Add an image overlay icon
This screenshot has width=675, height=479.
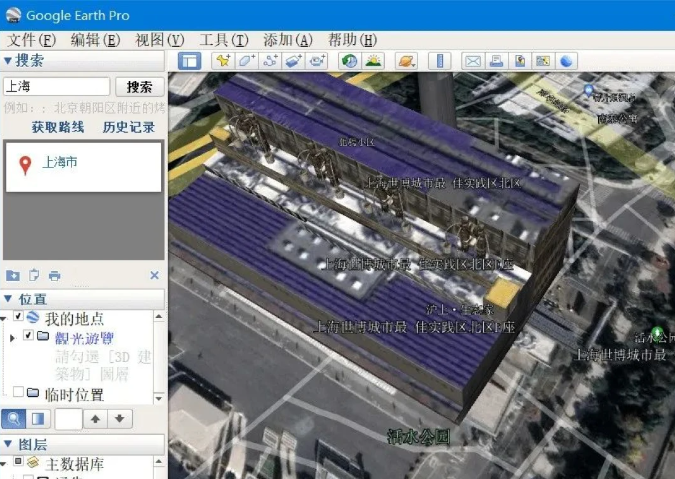(293, 61)
